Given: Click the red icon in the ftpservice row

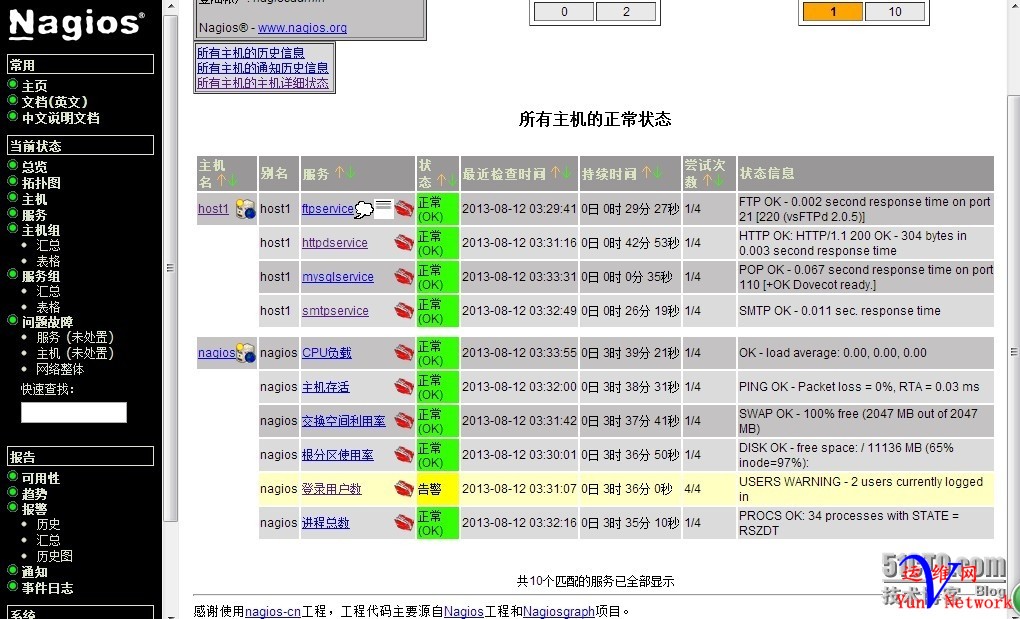Looking at the screenshot, I should (404, 209).
